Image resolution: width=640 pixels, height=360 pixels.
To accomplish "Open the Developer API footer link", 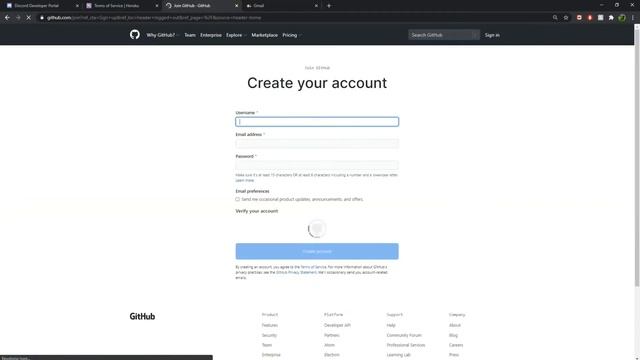I will click(337, 325).
